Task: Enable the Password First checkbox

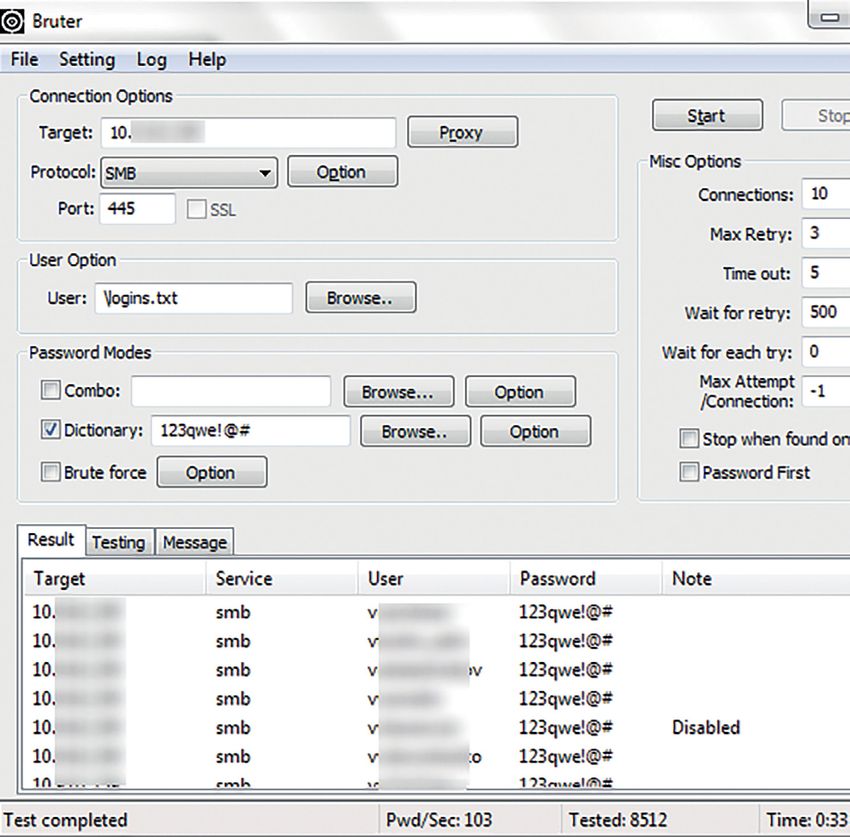Action: [x=689, y=472]
